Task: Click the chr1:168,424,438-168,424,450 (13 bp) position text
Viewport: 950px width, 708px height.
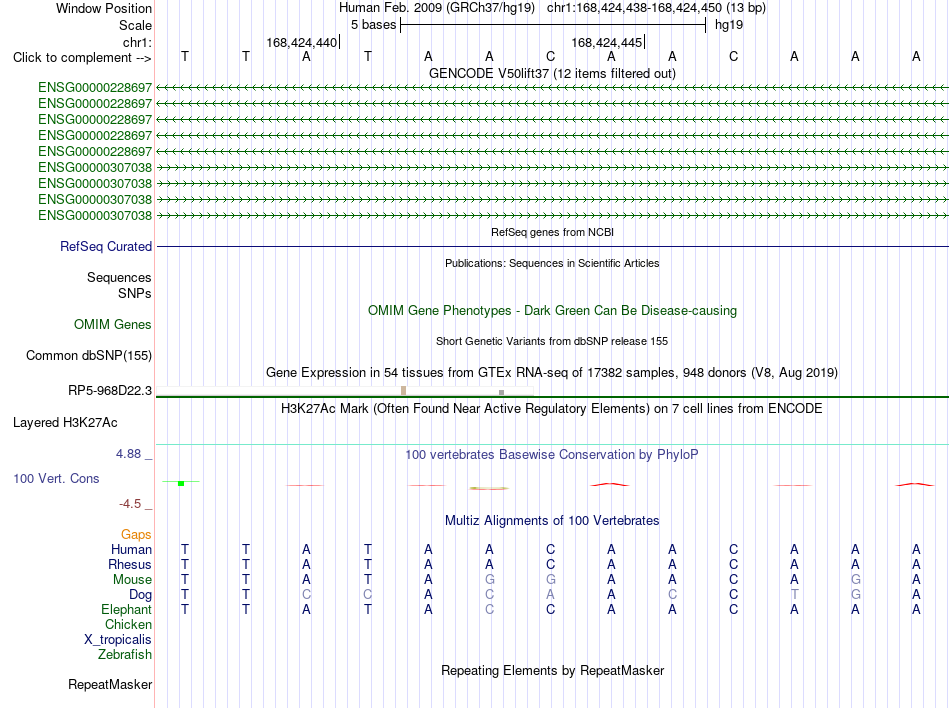Action: pos(656,8)
